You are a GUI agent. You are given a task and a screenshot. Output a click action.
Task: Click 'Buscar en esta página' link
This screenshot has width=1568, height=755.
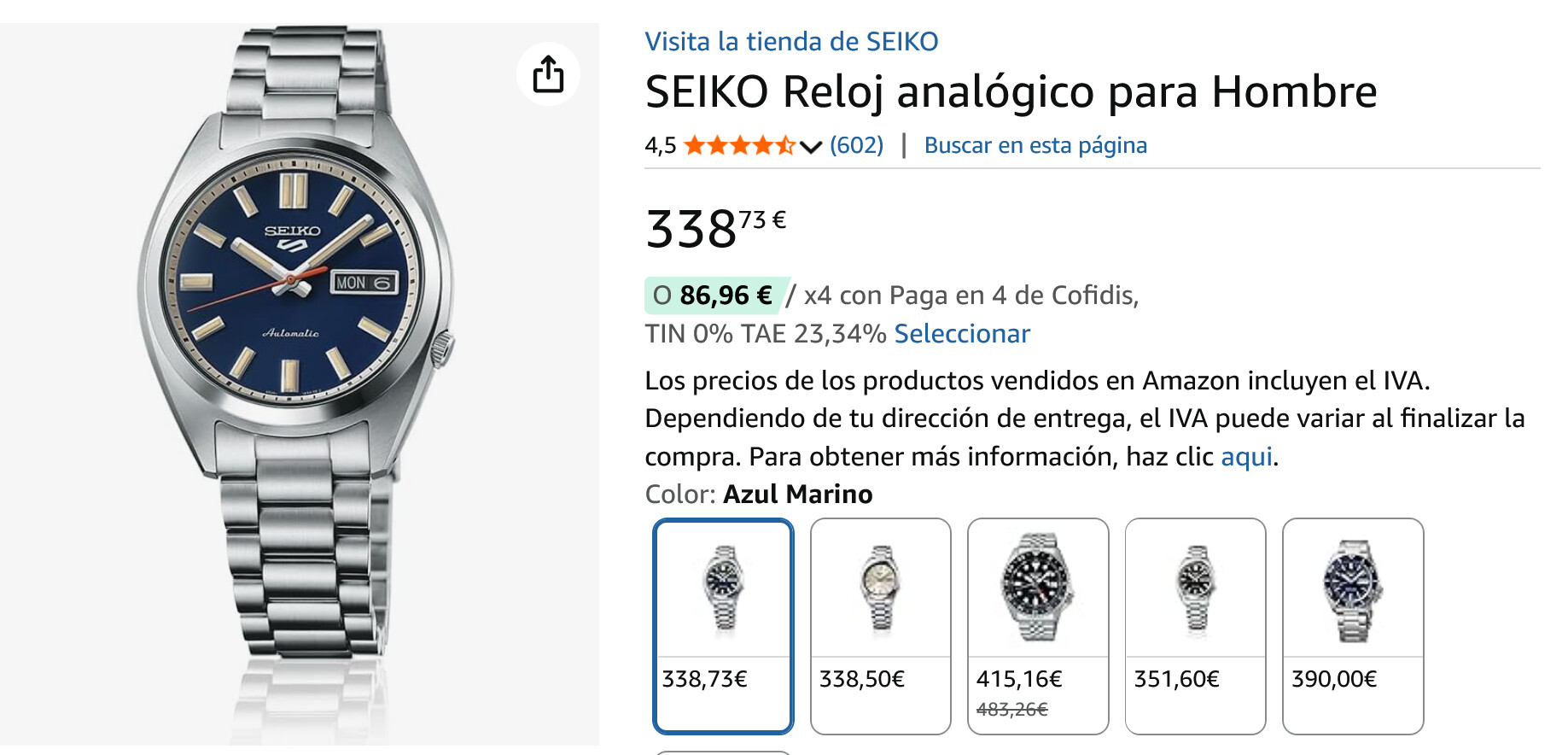[1035, 145]
